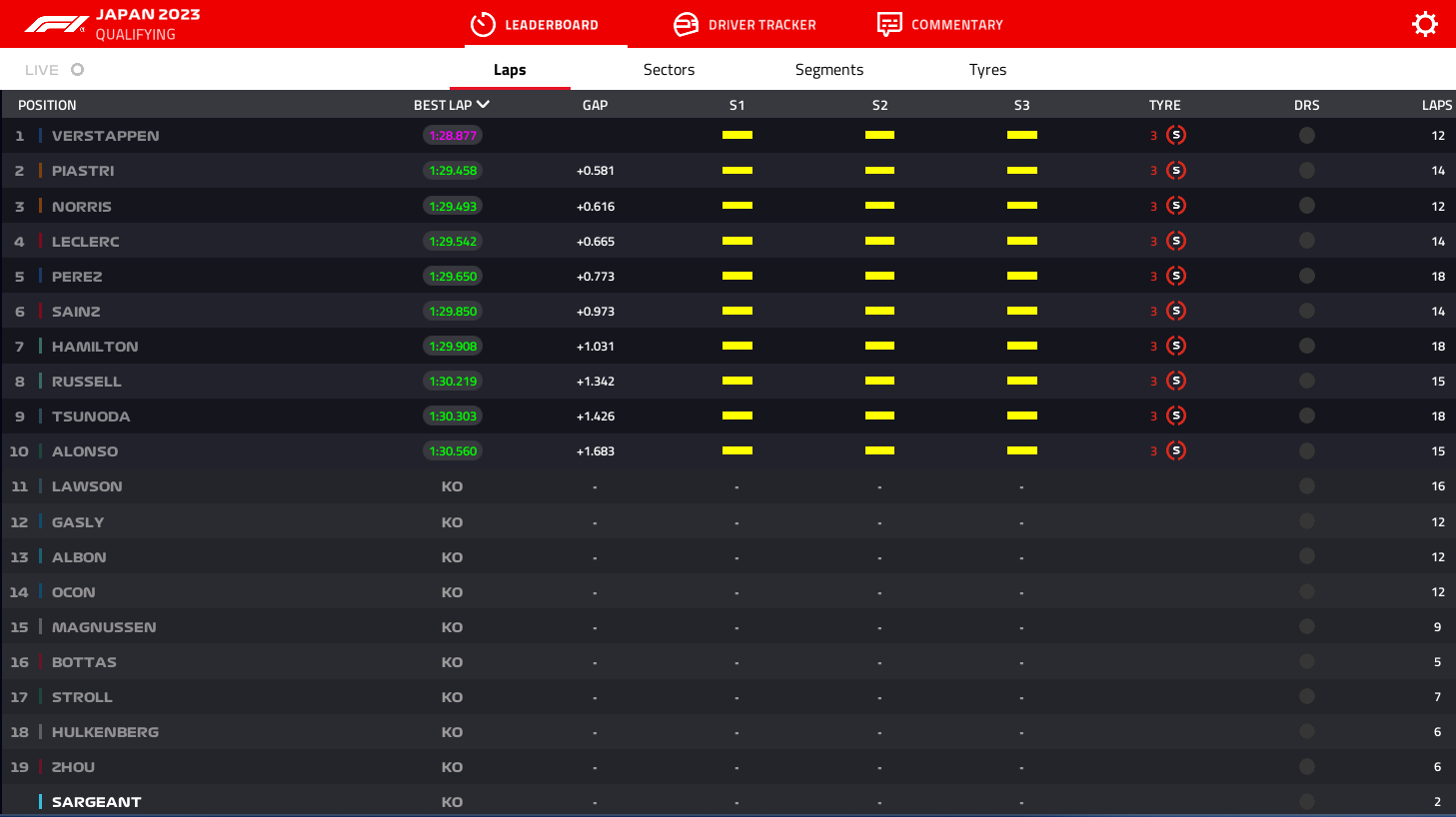Click Norris's soft tyre icon
Viewport: 1456px width, 817px height.
(x=1176, y=206)
